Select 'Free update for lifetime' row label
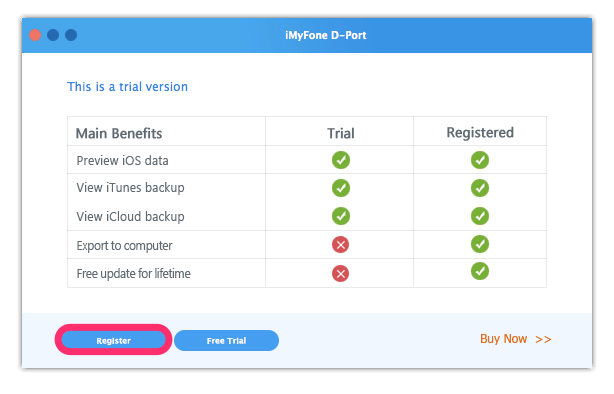The height and width of the screenshot is (394, 614). coord(133,273)
